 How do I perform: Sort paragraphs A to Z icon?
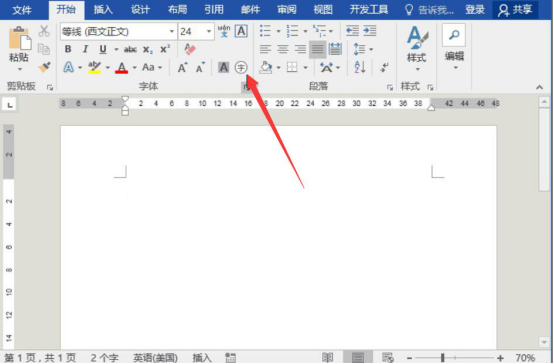tap(360, 67)
